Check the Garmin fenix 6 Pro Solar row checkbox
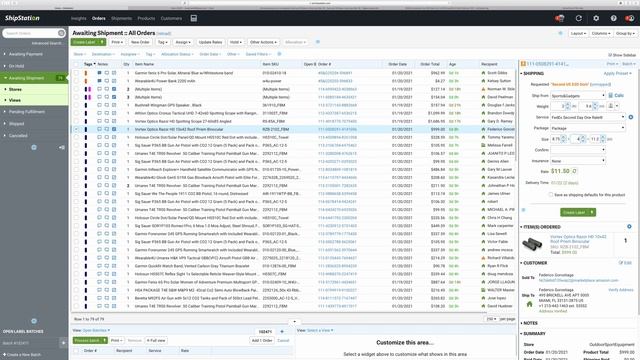Viewport: 640px width, 360px height. tap(76, 73)
